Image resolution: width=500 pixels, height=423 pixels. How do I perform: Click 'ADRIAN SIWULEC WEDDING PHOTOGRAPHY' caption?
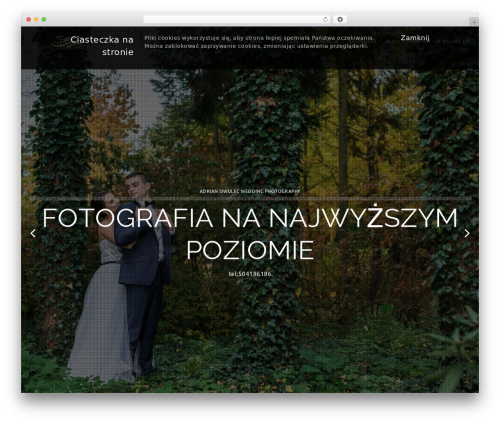pos(250,191)
